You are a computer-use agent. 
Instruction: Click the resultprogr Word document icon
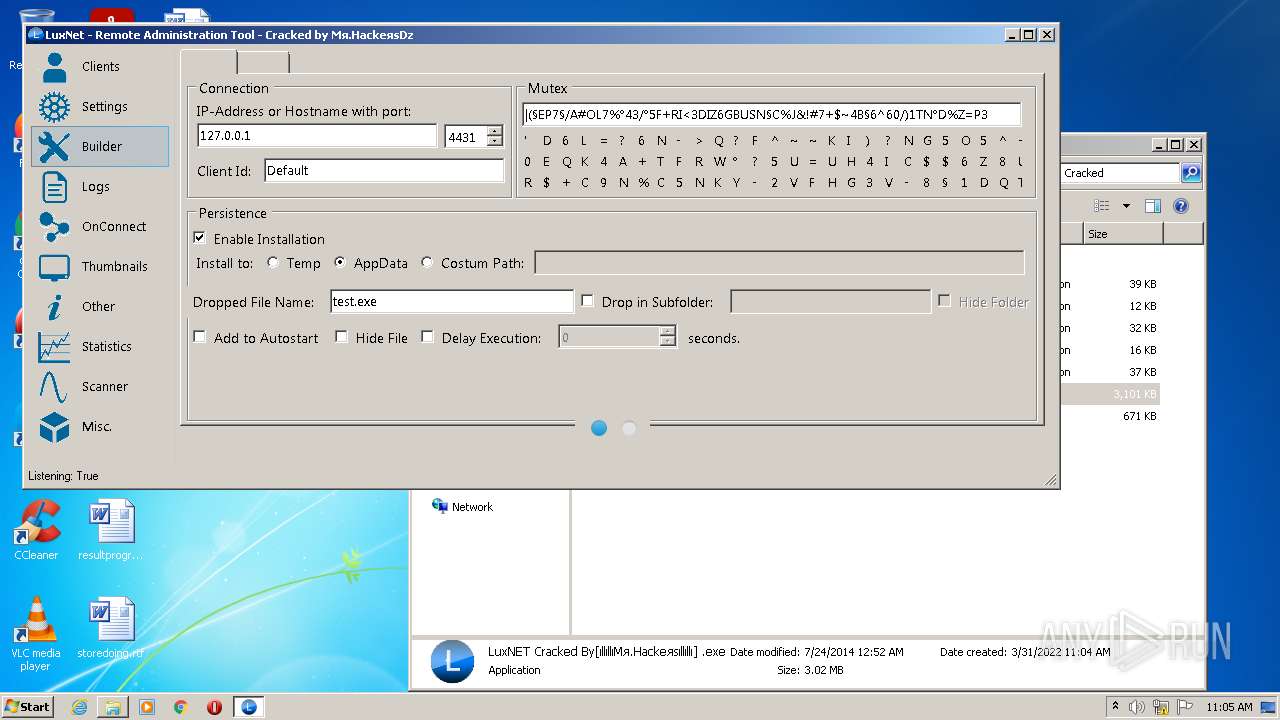tap(110, 530)
